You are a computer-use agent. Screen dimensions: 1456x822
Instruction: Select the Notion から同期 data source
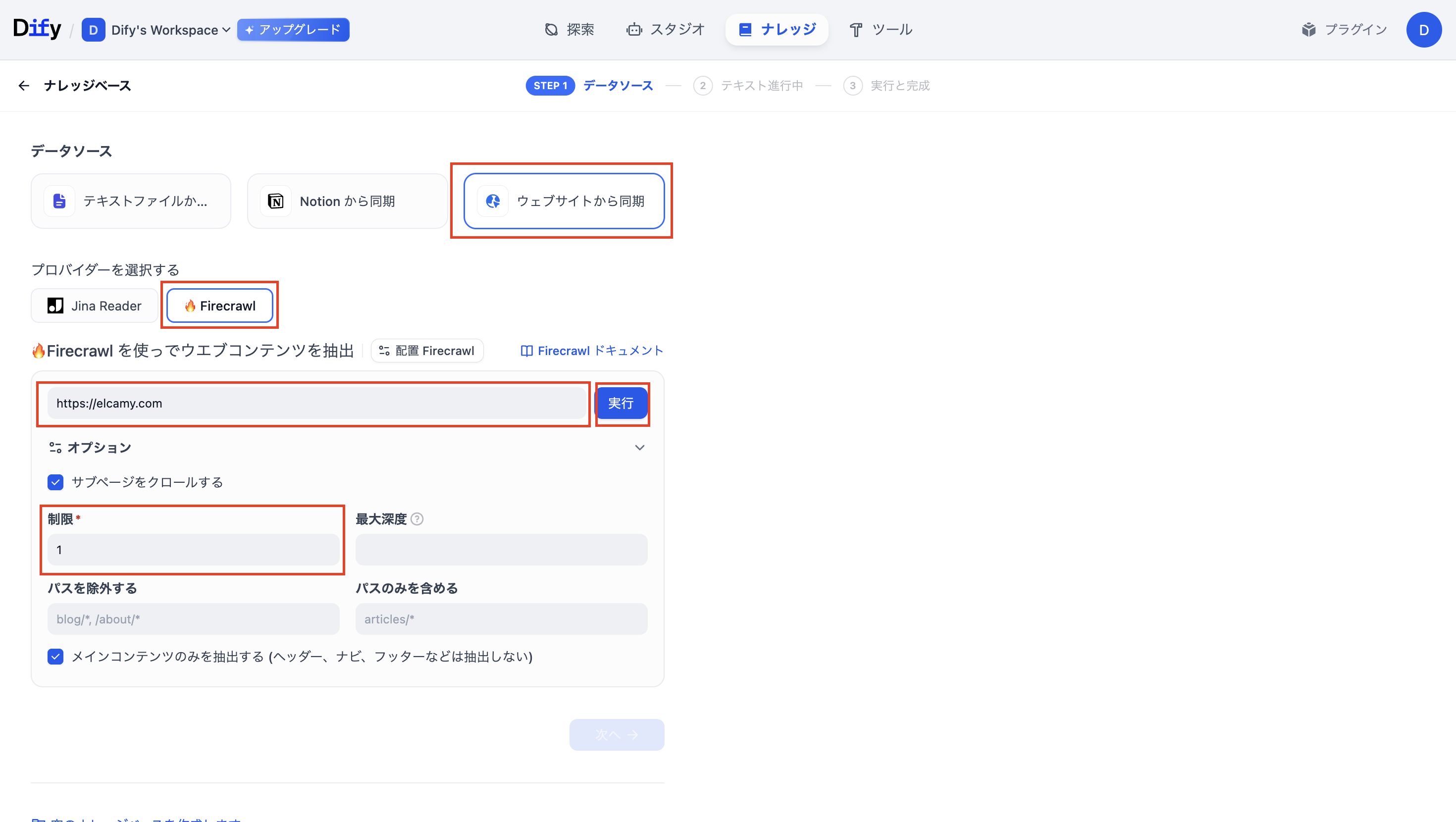[347, 201]
